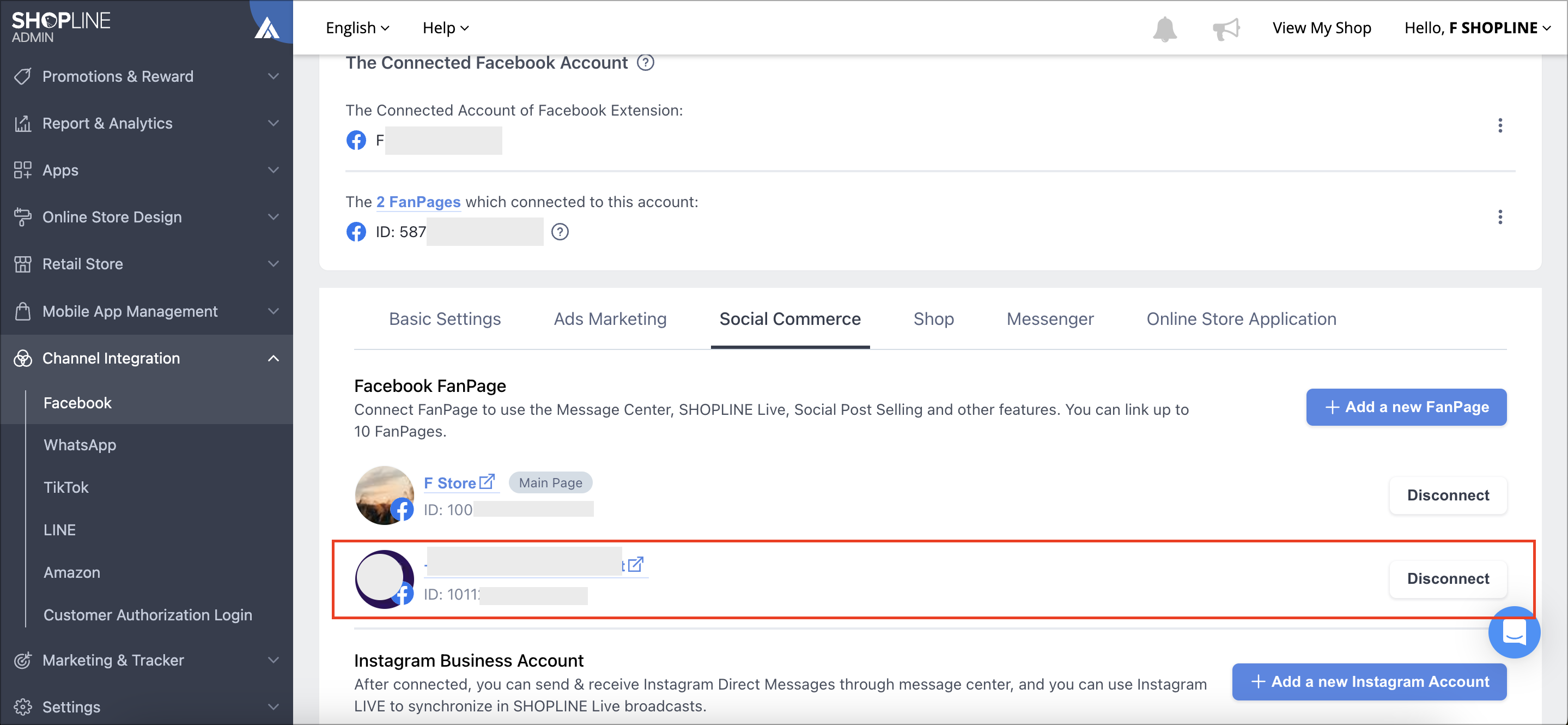1568x725 pixels.
Task: Switch to the Ads Marketing tab
Action: (610, 319)
